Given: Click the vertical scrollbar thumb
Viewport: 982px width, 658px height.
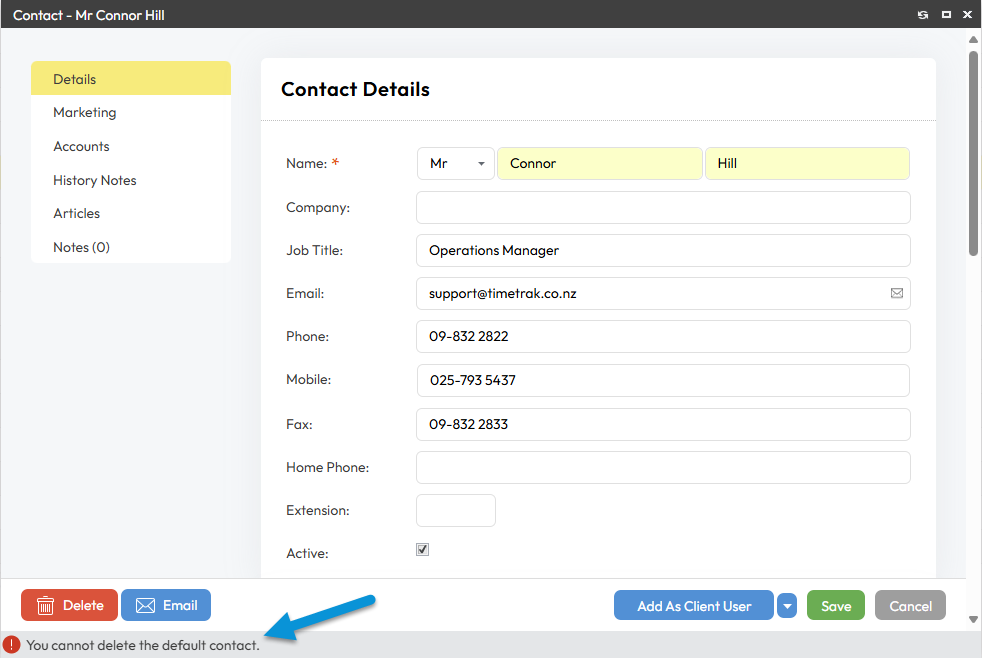Looking at the screenshot, I should pos(973,153).
